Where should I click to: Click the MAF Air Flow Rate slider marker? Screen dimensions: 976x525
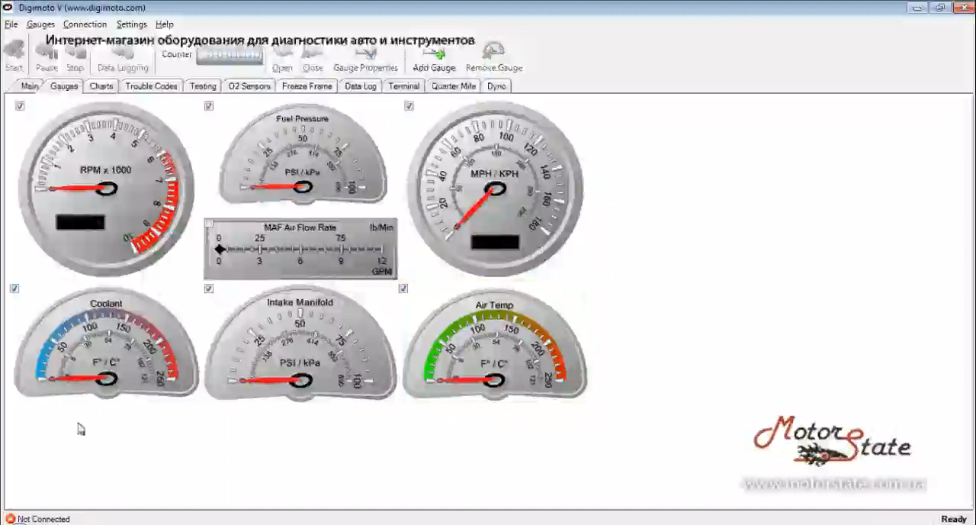pos(219,249)
